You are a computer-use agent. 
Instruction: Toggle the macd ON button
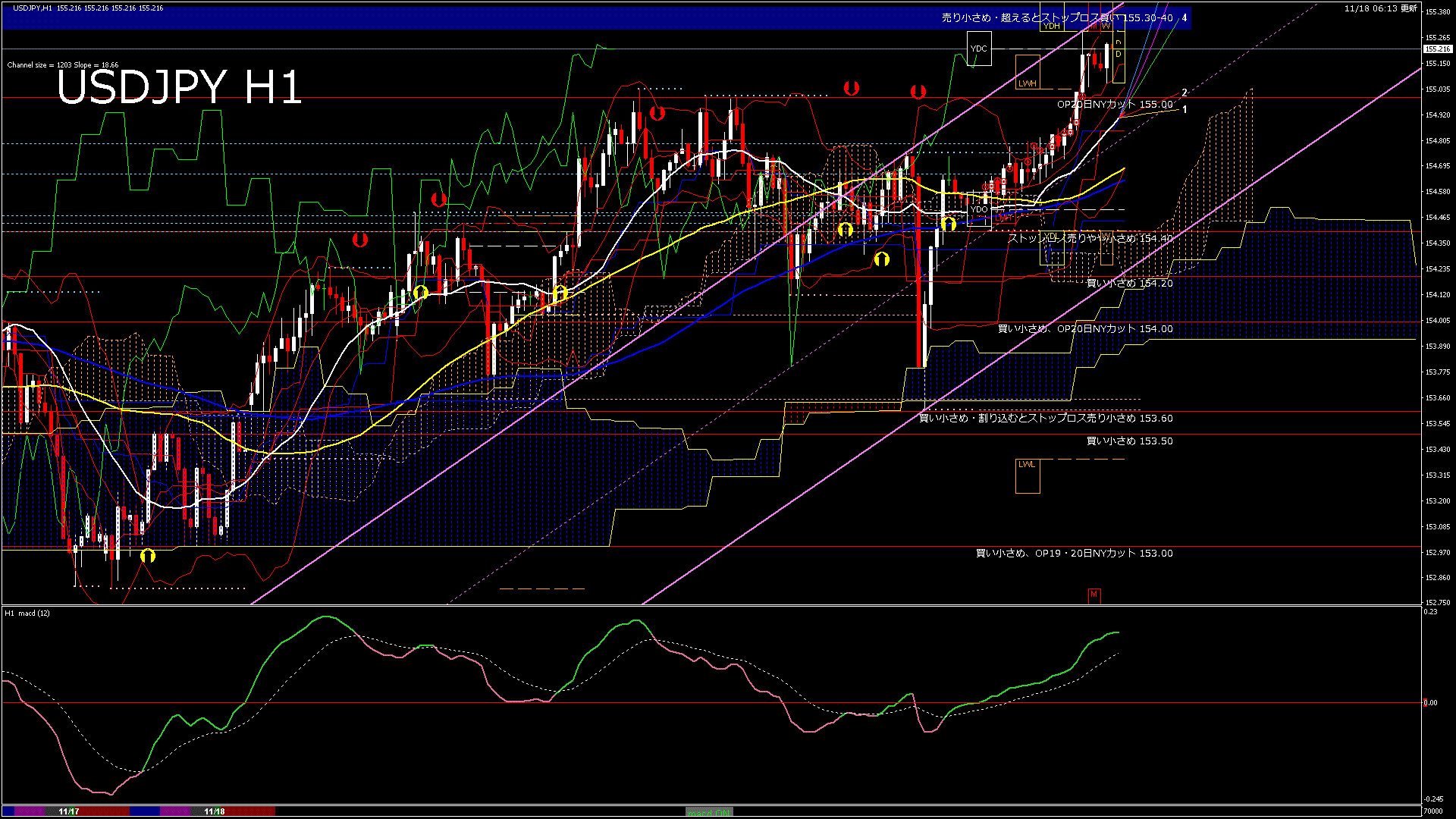point(709,812)
